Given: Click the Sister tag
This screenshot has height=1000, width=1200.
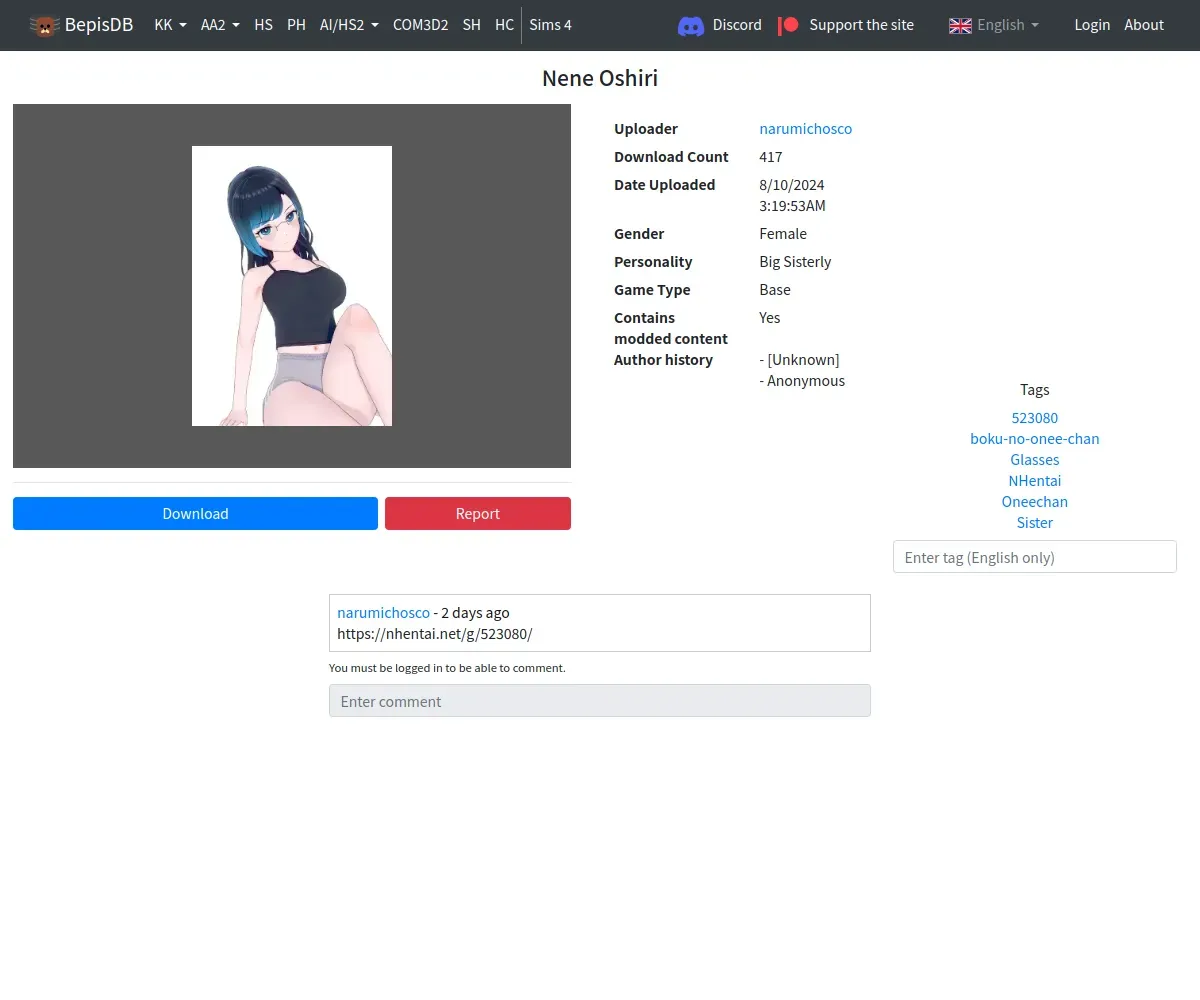Looking at the screenshot, I should [1035, 523].
